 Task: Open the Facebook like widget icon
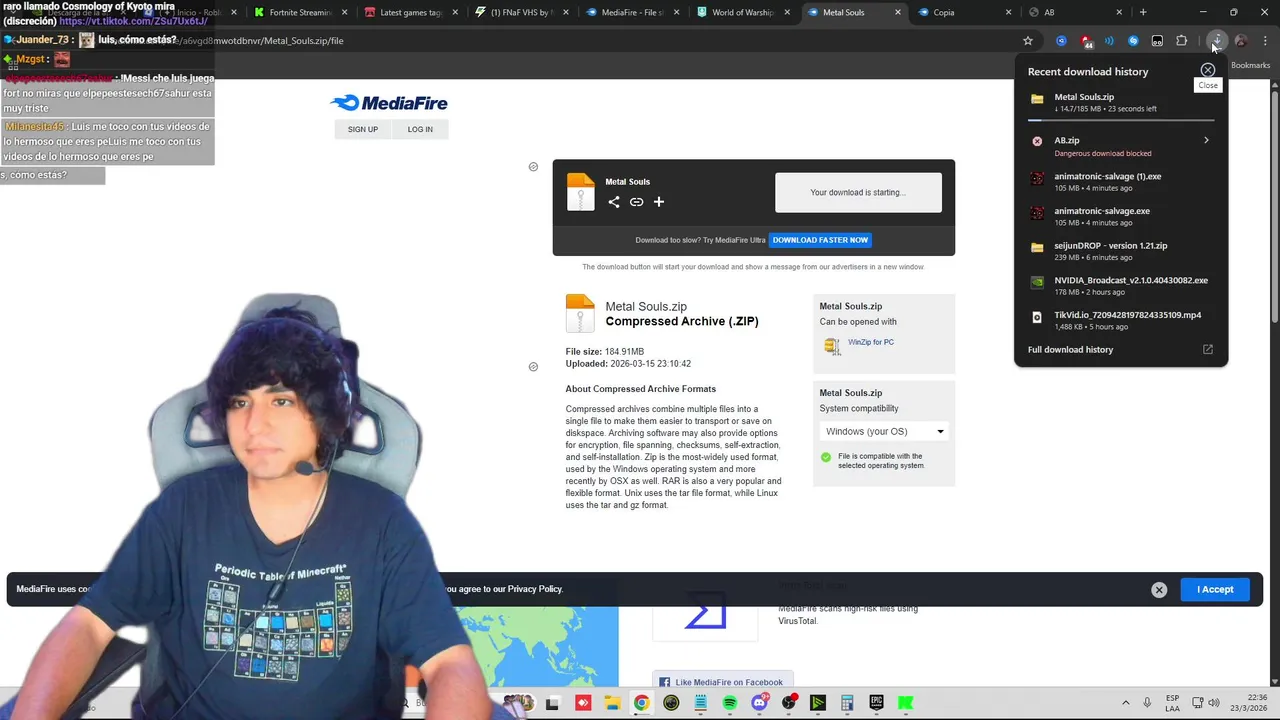[664, 682]
